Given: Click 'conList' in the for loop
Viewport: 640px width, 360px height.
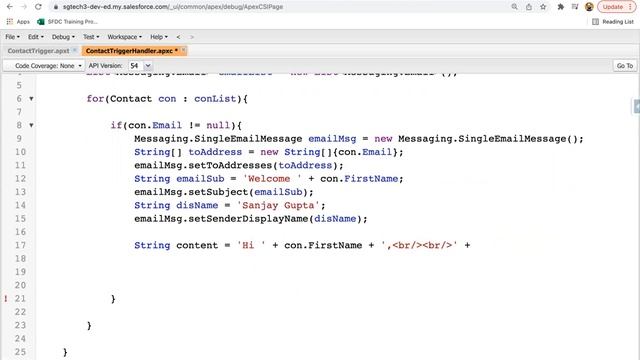Looking at the screenshot, I should point(215,99).
